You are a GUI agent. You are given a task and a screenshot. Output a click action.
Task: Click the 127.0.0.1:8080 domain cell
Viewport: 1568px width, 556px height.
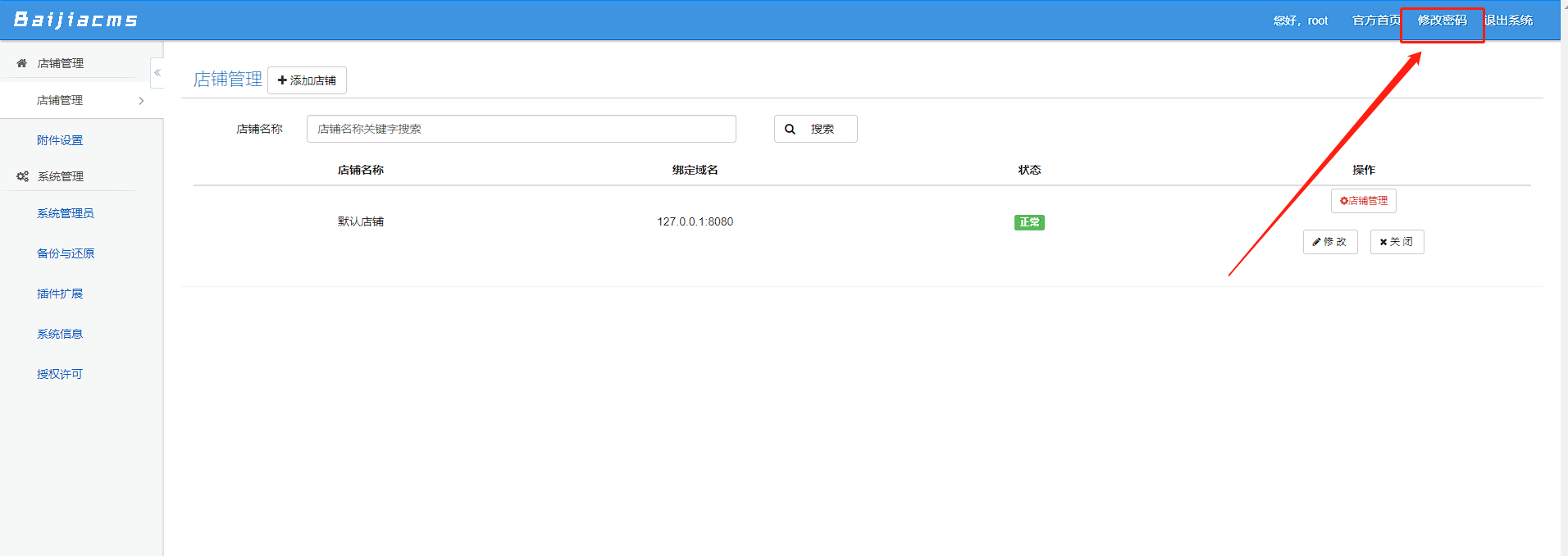(695, 221)
